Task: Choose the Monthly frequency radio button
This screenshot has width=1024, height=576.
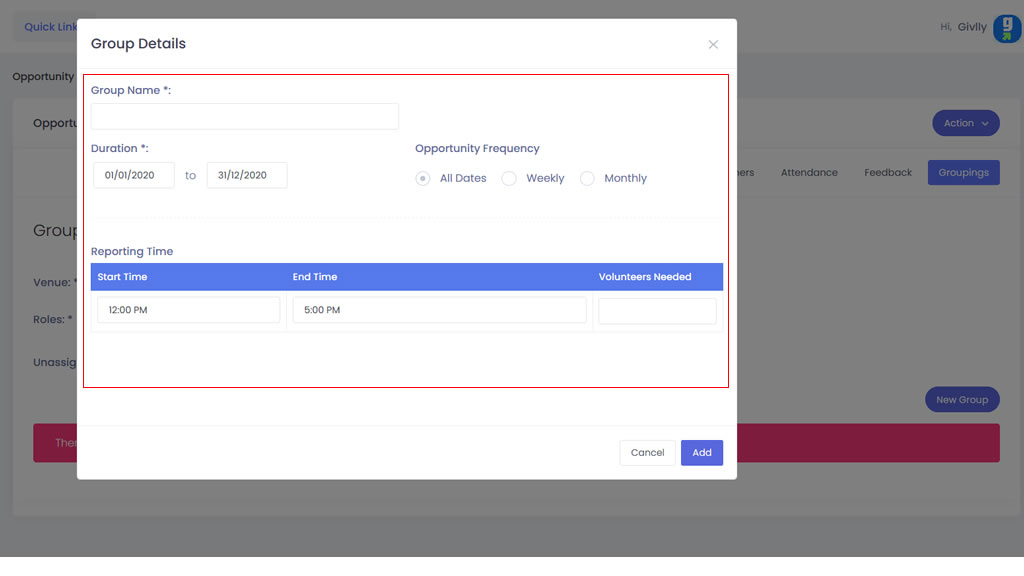Action: pos(587,178)
